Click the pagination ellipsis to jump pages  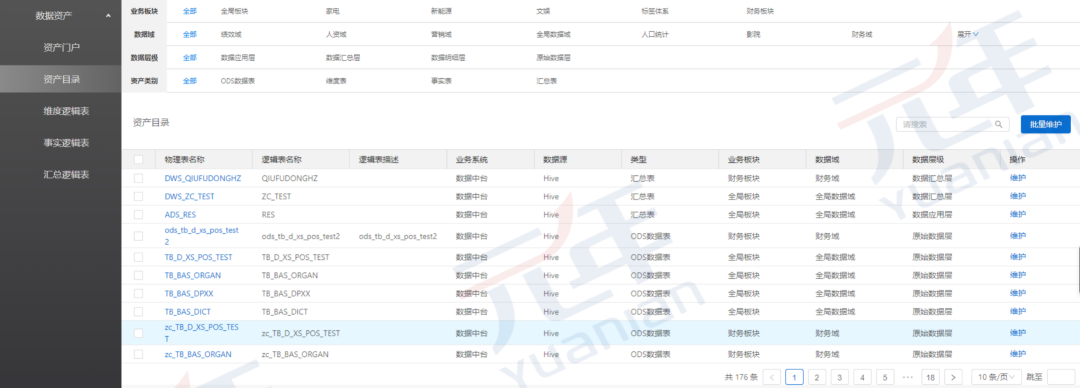tap(907, 377)
